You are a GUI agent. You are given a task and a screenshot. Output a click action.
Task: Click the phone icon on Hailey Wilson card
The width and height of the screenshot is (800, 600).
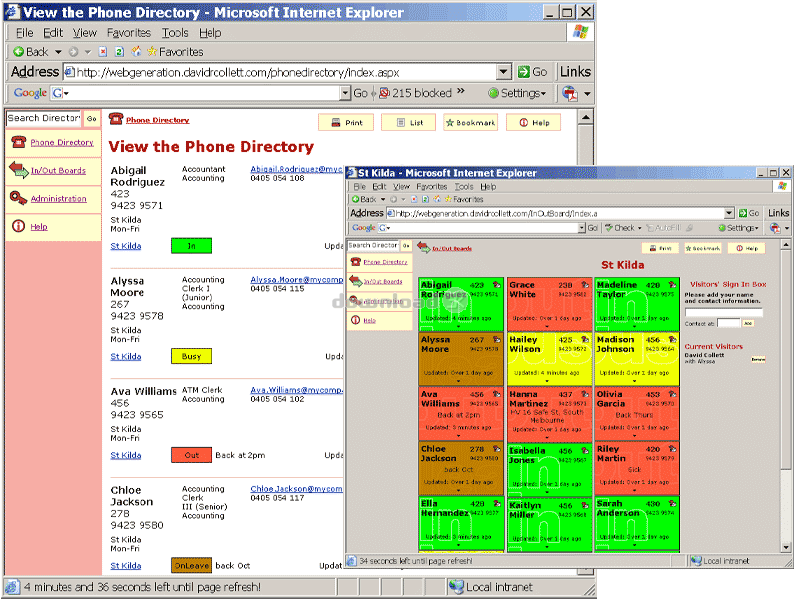pos(585,339)
